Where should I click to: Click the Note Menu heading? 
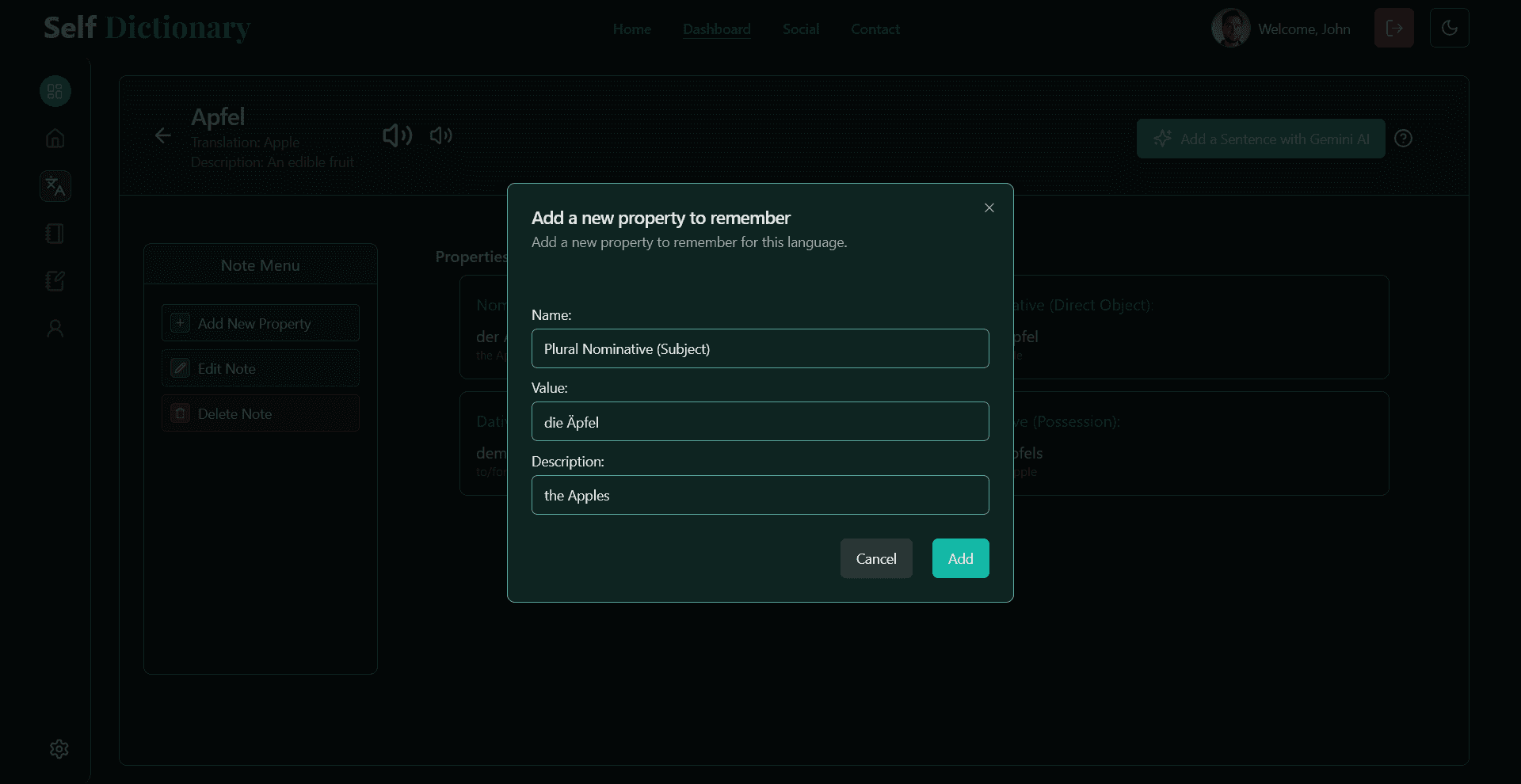click(261, 265)
